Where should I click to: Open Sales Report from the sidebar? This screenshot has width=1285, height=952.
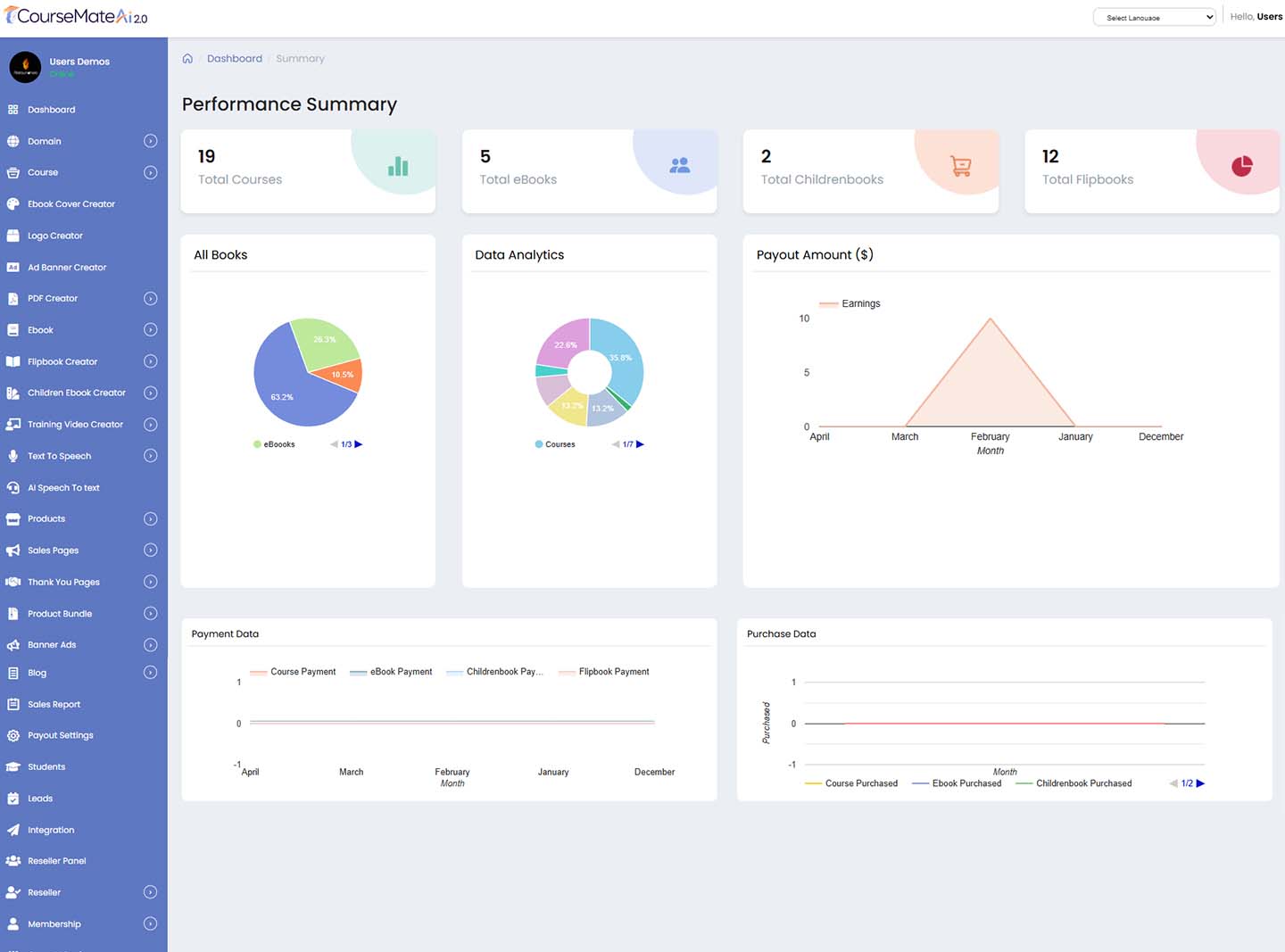click(x=54, y=705)
